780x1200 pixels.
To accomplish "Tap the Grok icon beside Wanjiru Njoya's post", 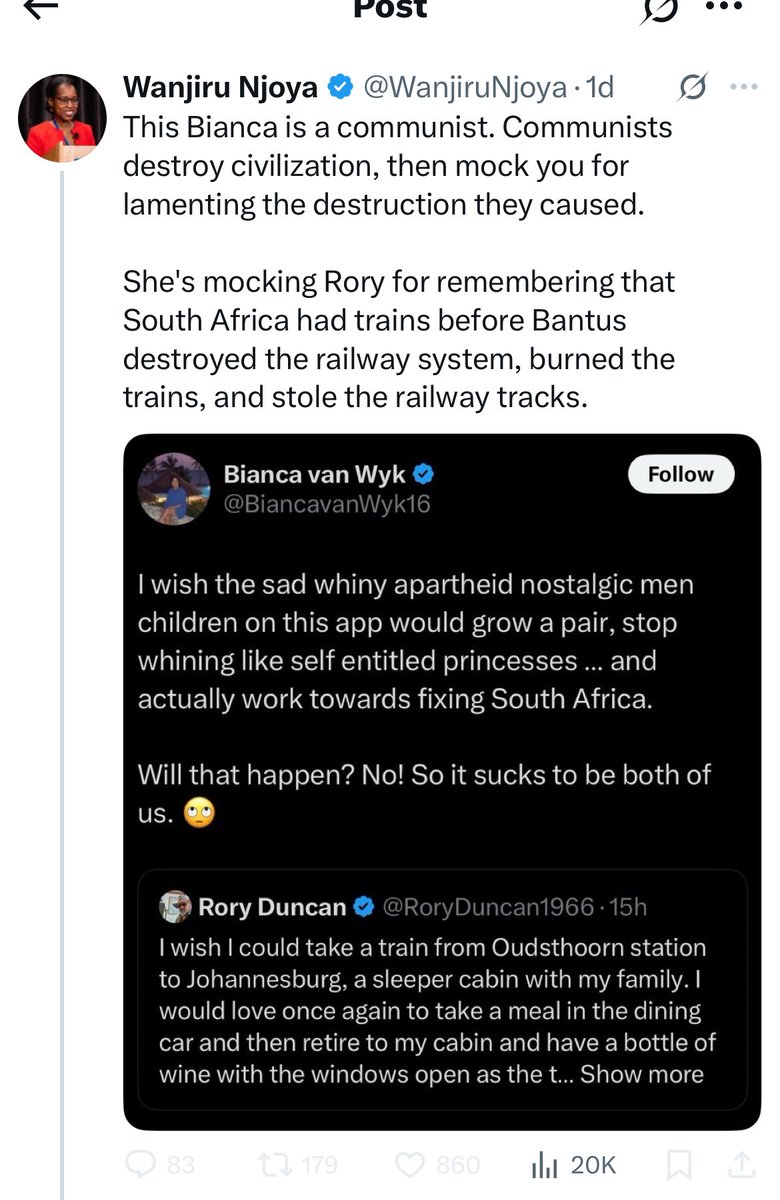I will (x=692, y=89).
